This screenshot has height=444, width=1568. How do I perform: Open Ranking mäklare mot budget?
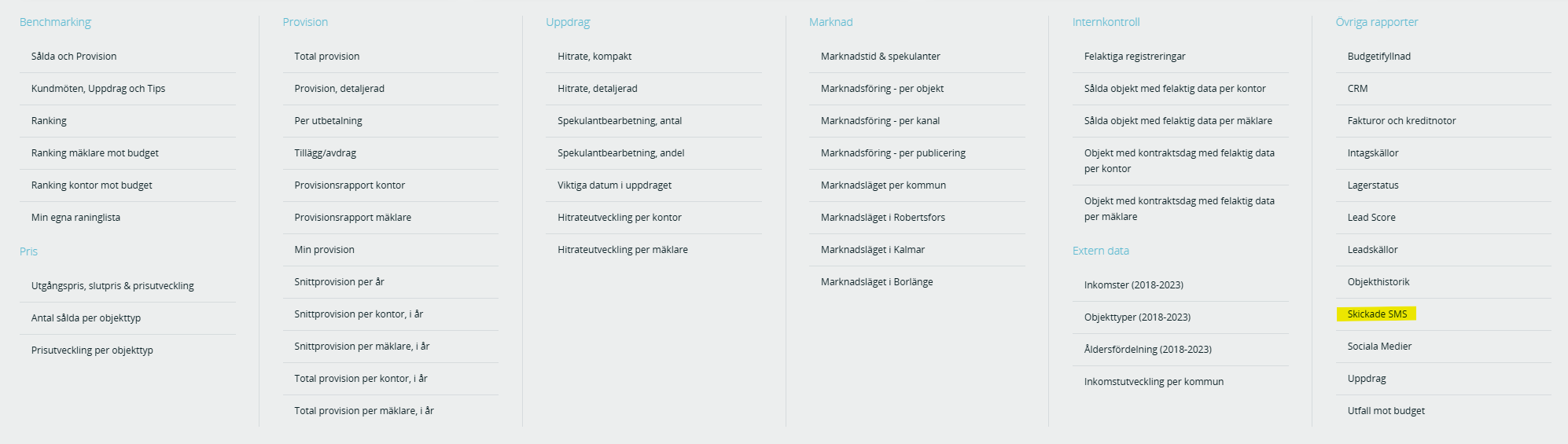pos(95,153)
